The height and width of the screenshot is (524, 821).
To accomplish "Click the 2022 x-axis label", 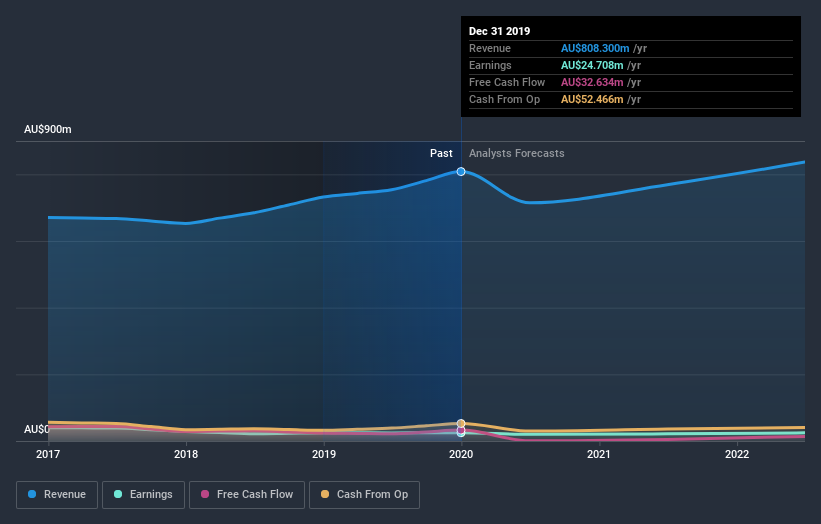I will [x=737, y=454].
